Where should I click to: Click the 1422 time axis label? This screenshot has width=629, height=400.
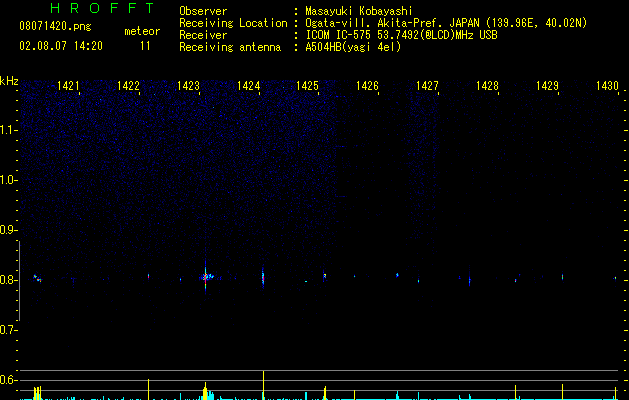128,86
